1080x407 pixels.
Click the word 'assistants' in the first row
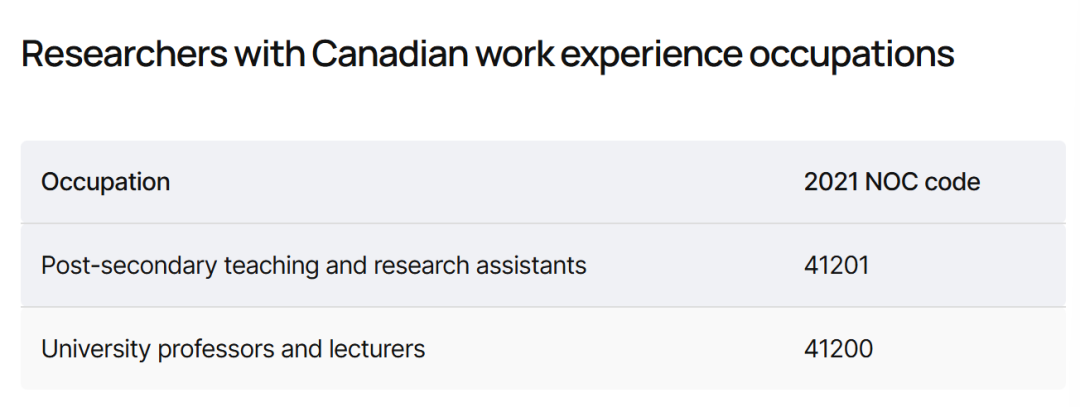(535, 265)
